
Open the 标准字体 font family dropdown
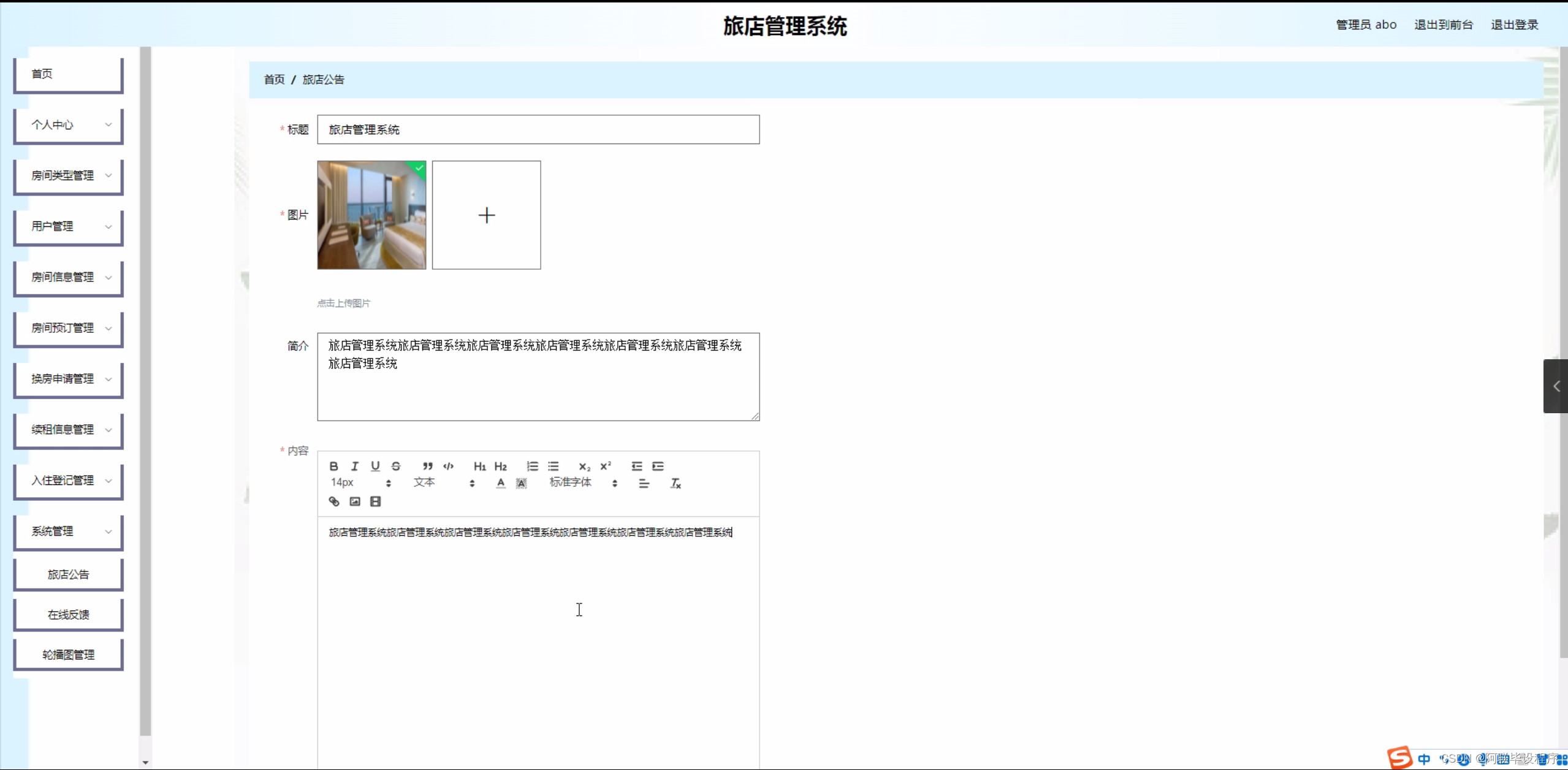[x=570, y=482]
